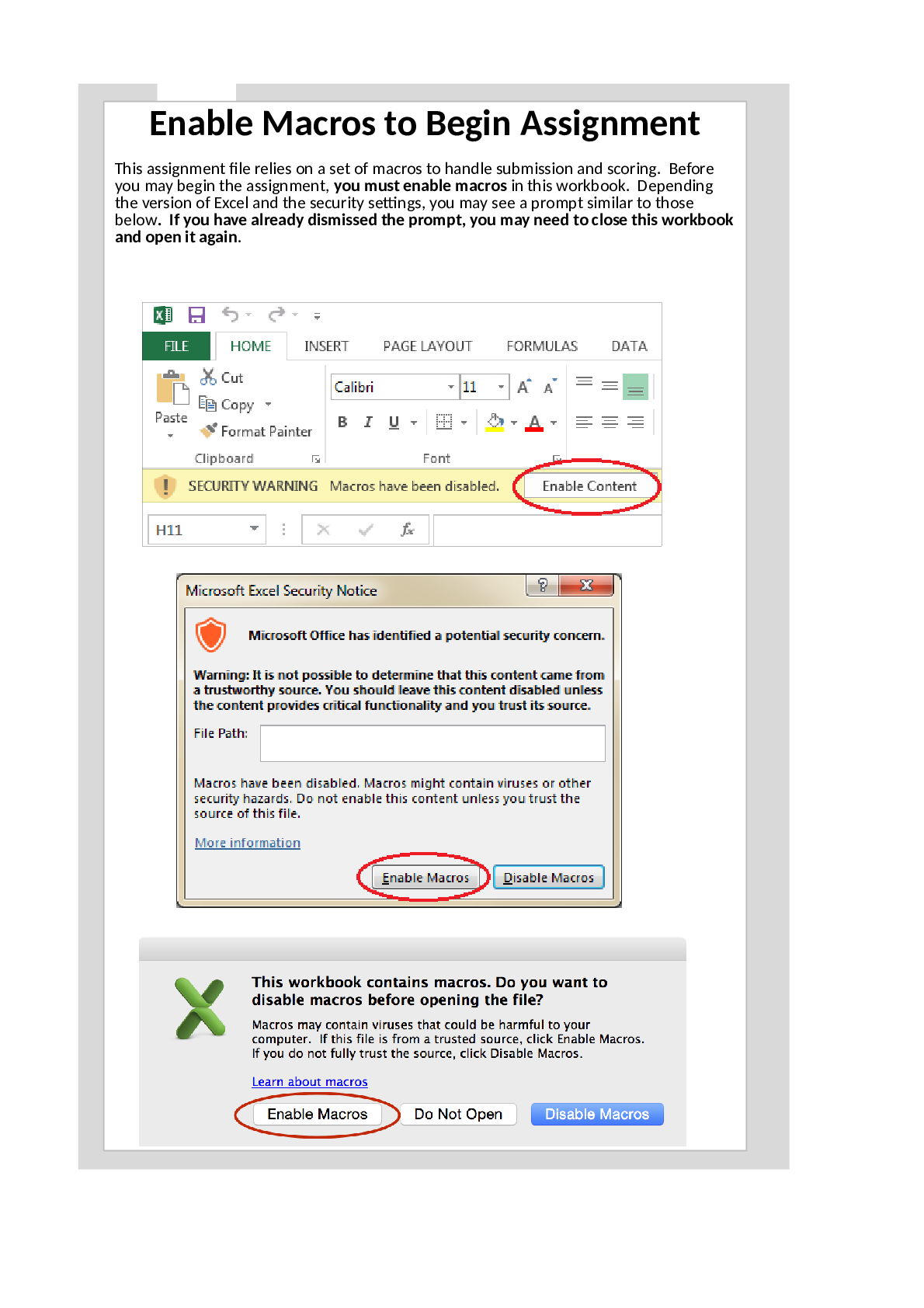Click the Middle Align icon
This screenshot has height=1308, width=924.
point(610,385)
